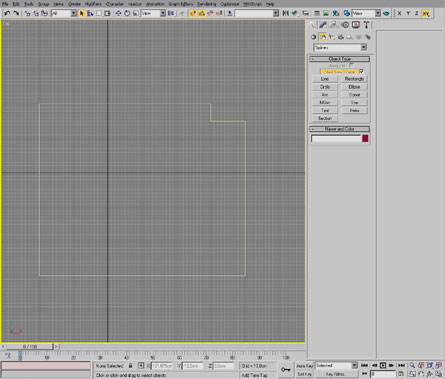Click the Line spline button

pos(325,79)
